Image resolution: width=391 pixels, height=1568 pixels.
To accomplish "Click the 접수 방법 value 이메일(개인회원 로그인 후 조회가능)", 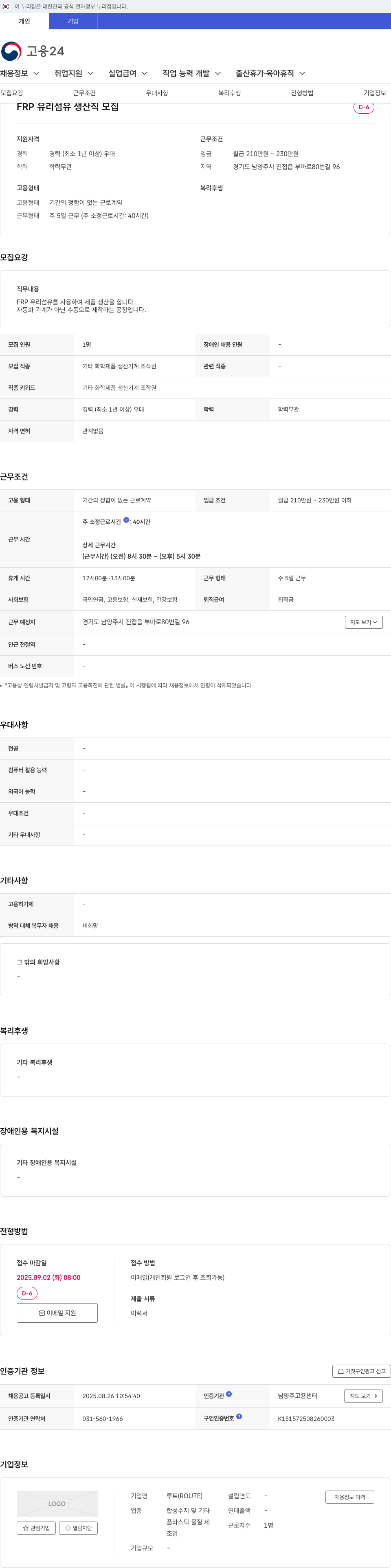I will pos(178,1277).
